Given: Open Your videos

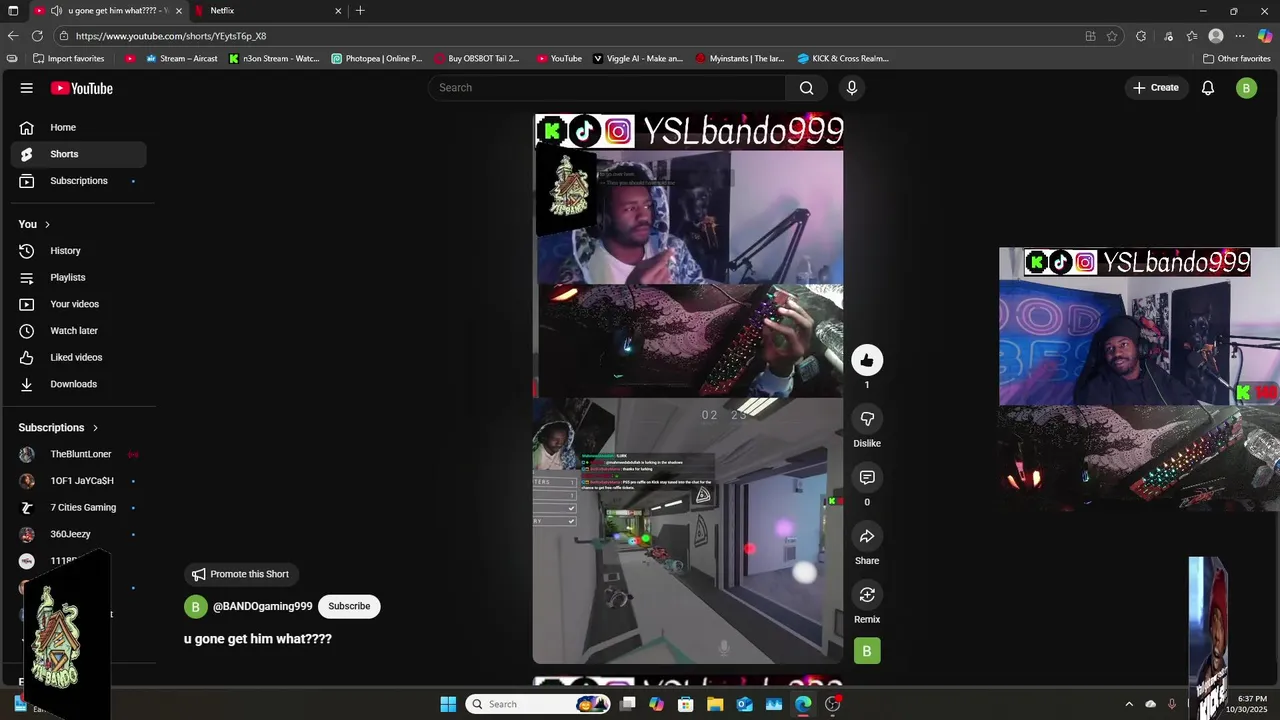Looking at the screenshot, I should pyautogui.click(x=78, y=304).
